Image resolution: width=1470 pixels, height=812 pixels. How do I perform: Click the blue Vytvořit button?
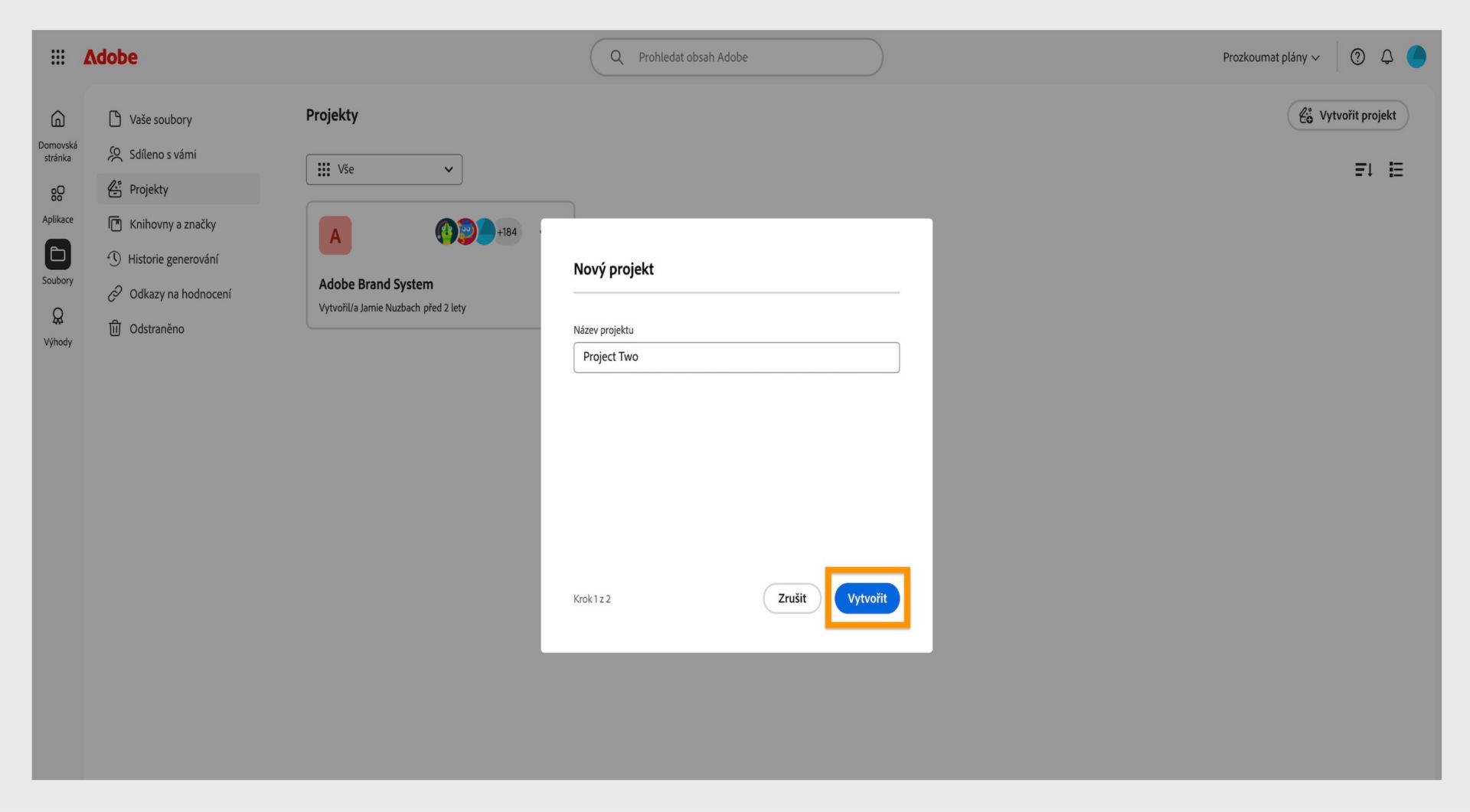[x=867, y=598]
